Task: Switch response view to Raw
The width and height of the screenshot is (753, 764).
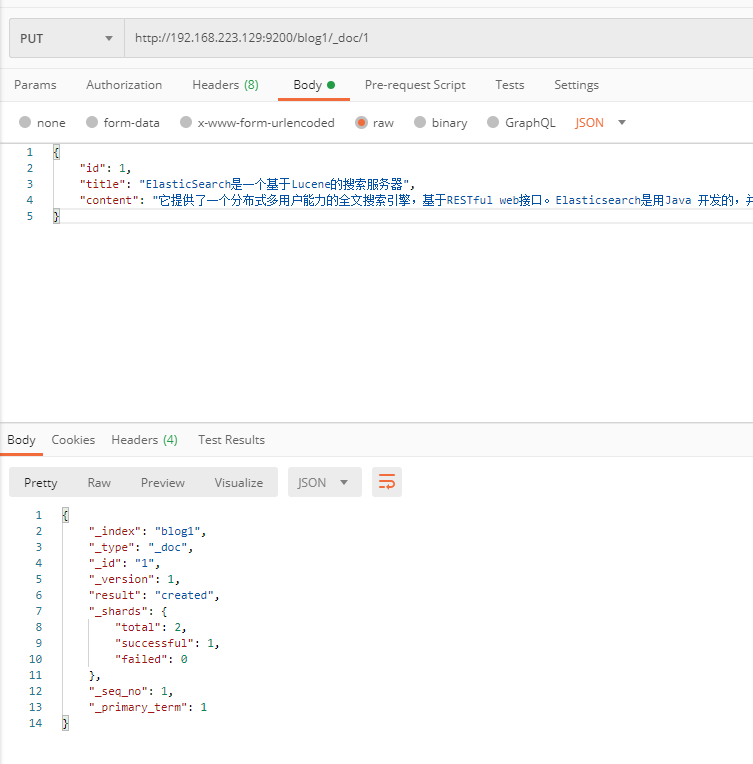Action: 99,483
